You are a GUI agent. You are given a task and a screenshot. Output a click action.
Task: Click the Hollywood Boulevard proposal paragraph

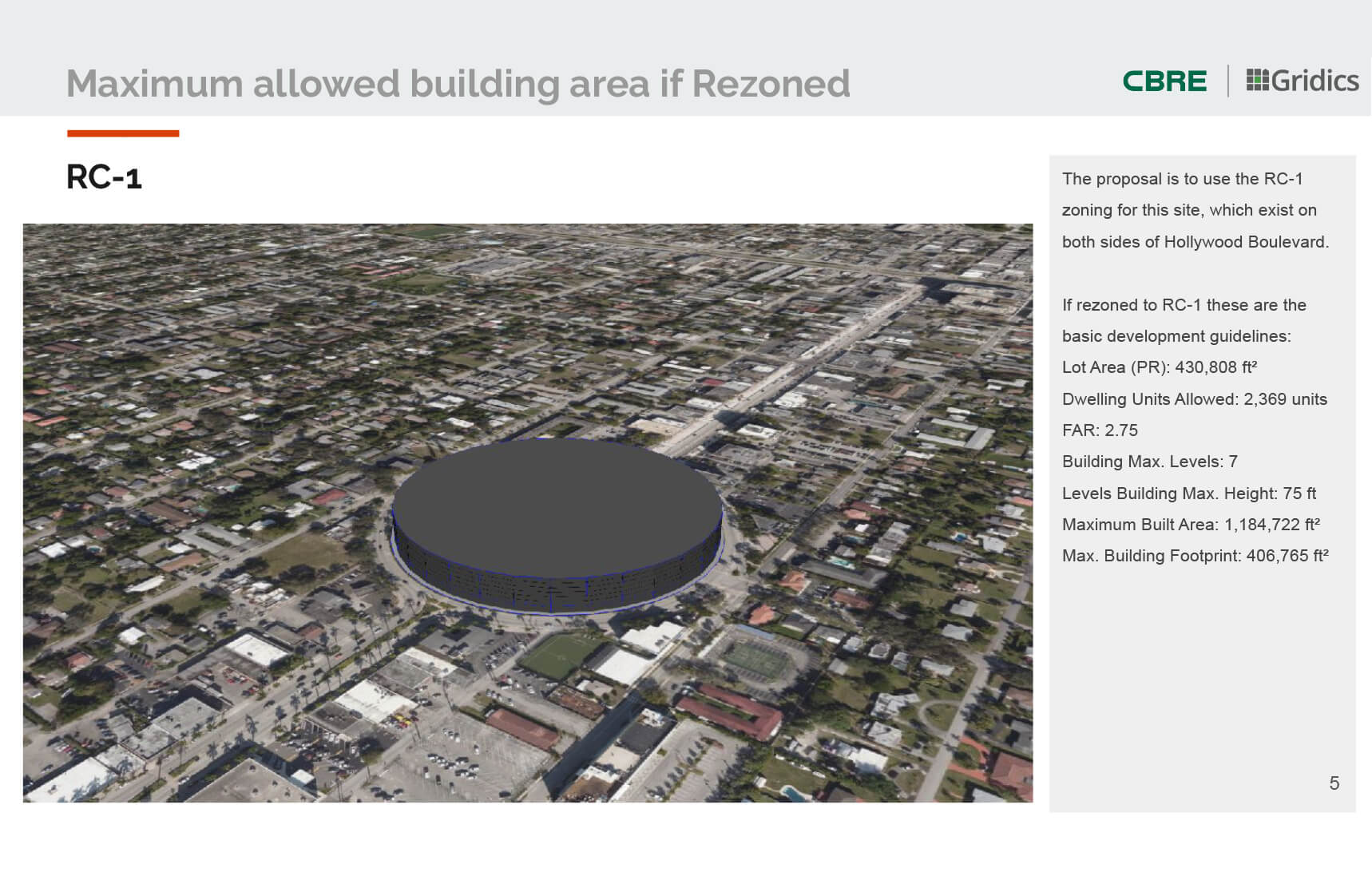point(1195,210)
